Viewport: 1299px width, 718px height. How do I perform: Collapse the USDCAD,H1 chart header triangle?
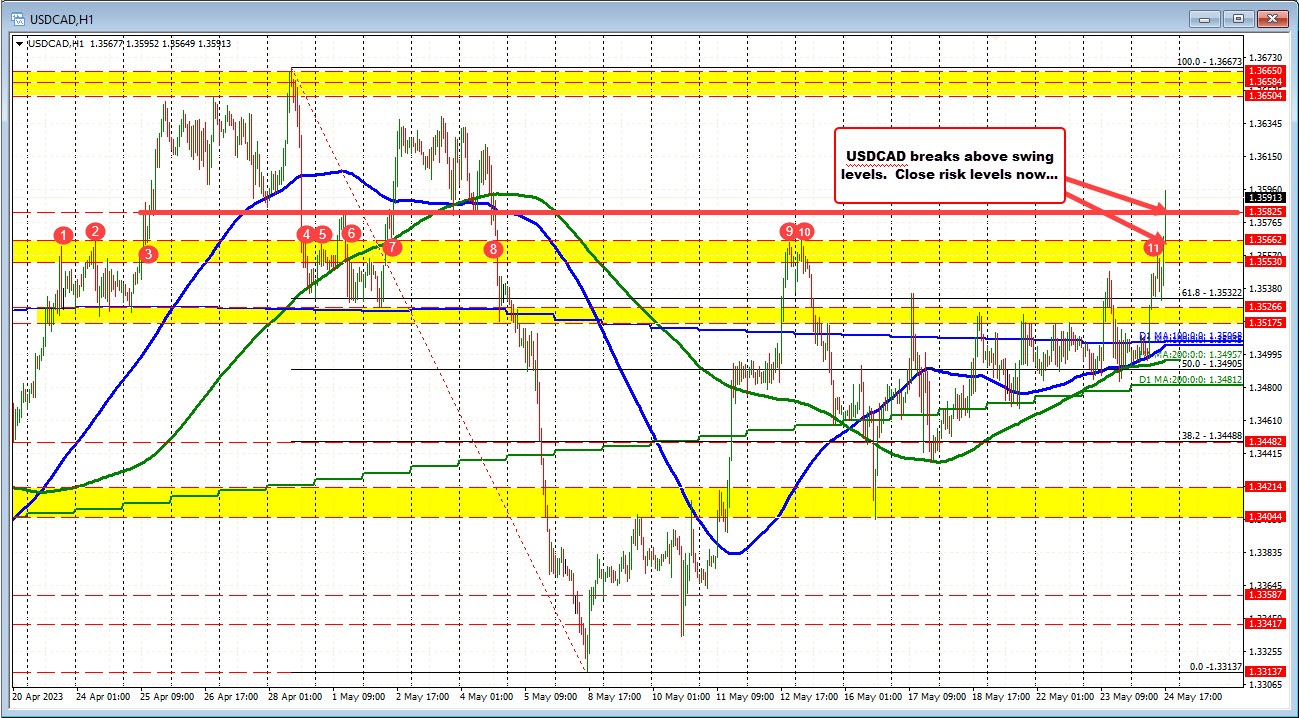[x=19, y=43]
